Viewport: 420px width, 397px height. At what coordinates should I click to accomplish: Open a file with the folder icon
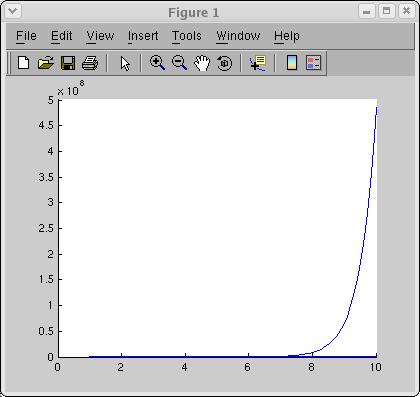46,63
